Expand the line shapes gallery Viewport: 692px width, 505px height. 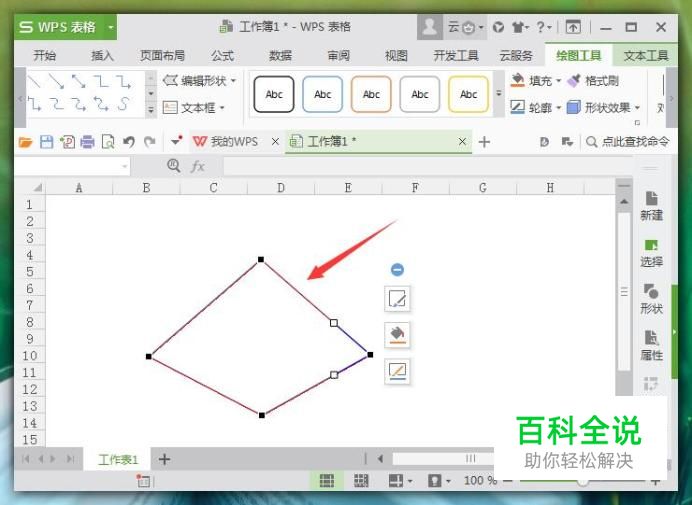tap(151, 109)
